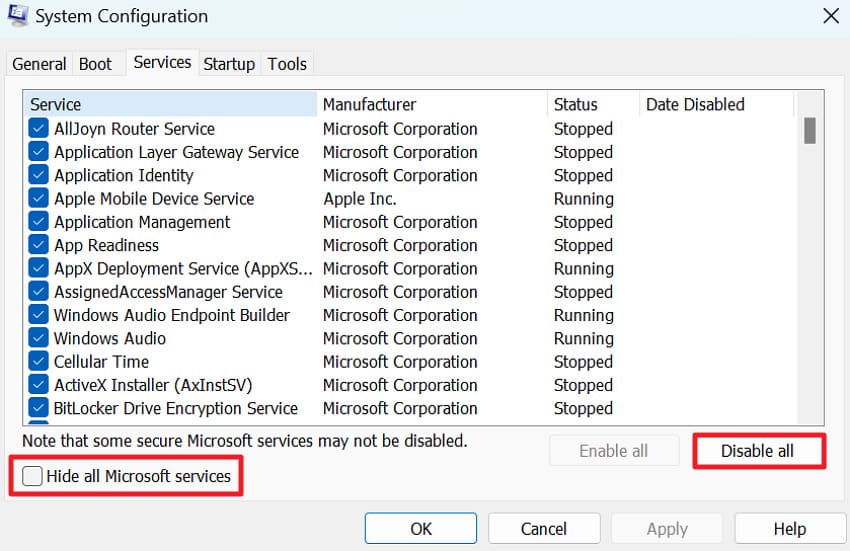This screenshot has width=850, height=551.
Task: Sort by Date Disabled column header
Action: (x=717, y=104)
